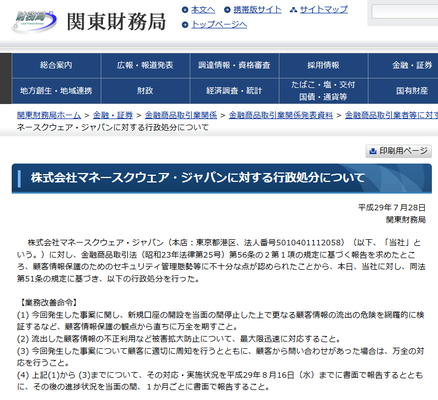The height and width of the screenshot is (400, 438).
Task: Go to トップページへ link
Action: (219, 25)
